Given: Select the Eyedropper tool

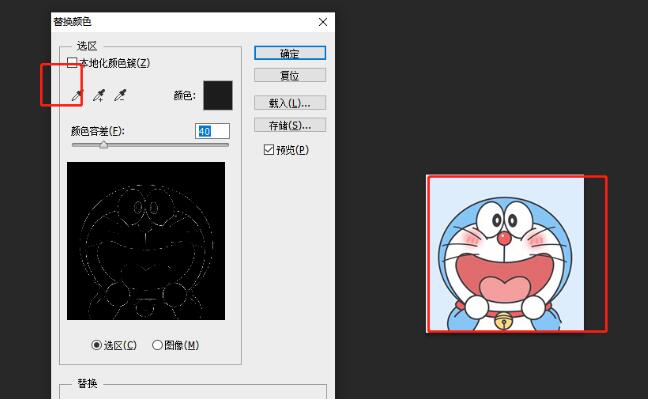Looking at the screenshot, I should (77, 96).
